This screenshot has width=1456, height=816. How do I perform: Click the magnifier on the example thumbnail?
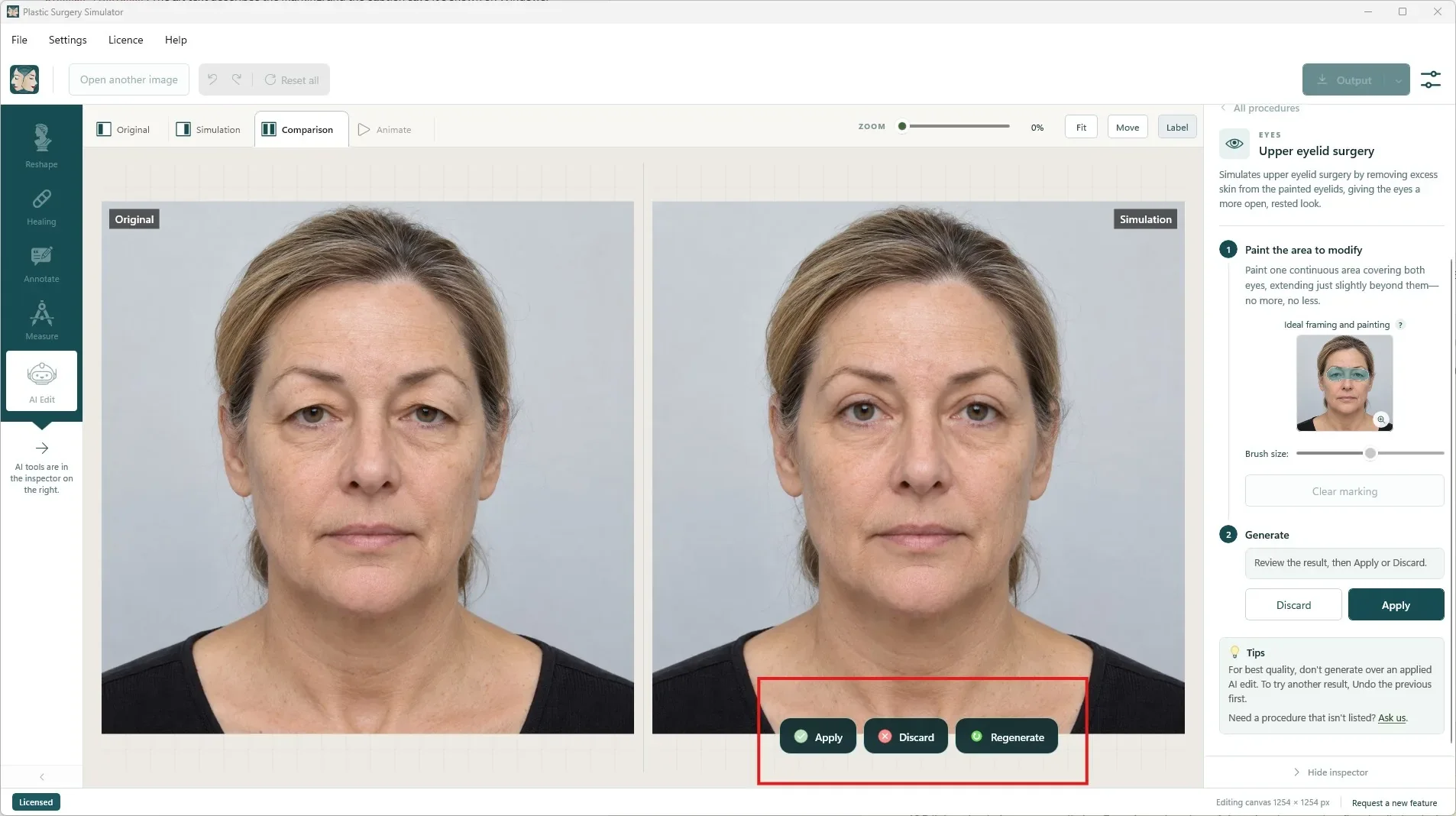[x=1380, y=419]
